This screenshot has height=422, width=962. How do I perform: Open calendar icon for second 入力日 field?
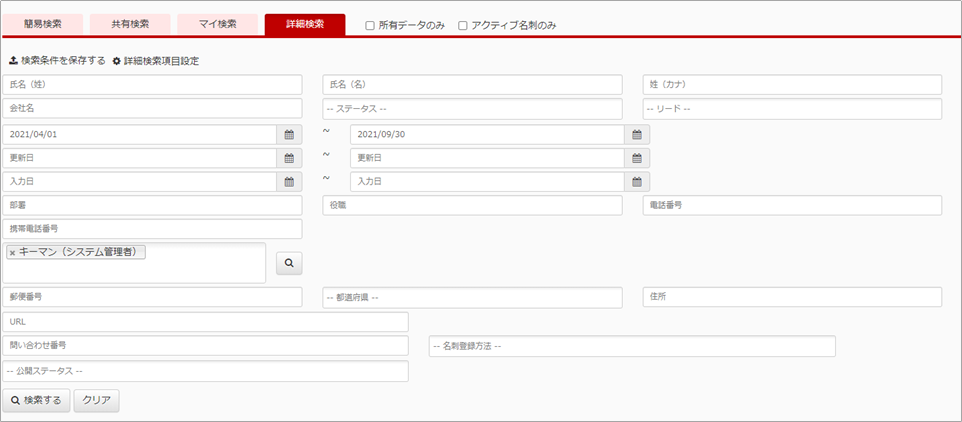tap(637, 182)
